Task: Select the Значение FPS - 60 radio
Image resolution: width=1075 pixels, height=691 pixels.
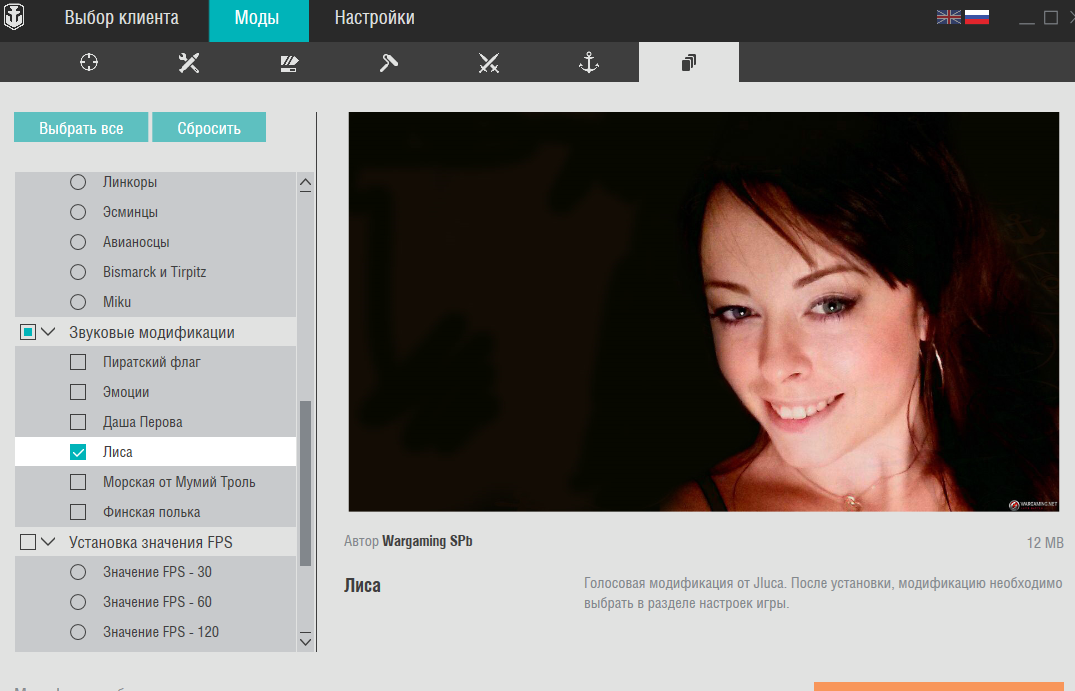Action: [78, 602]
